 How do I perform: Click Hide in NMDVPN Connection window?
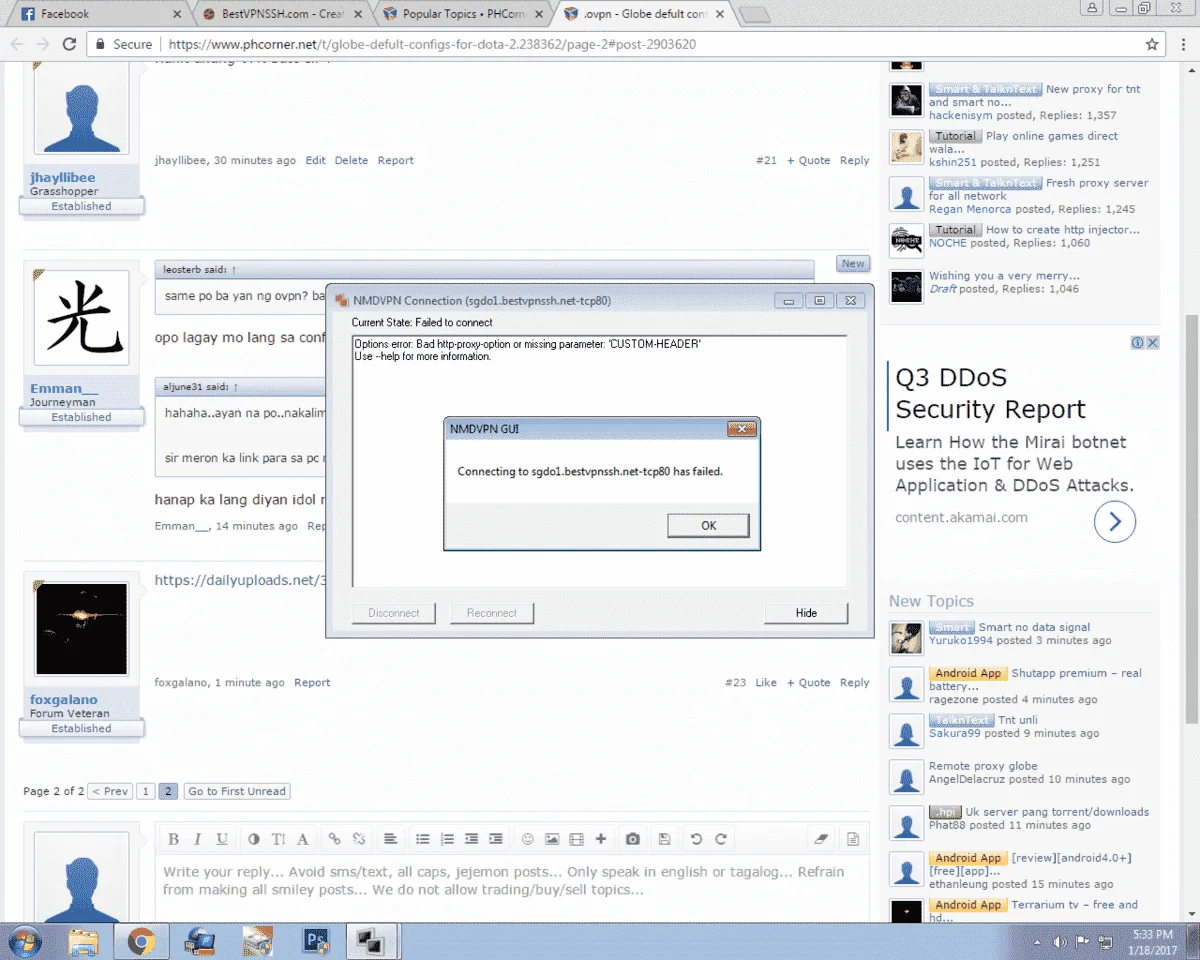(806, 613)
